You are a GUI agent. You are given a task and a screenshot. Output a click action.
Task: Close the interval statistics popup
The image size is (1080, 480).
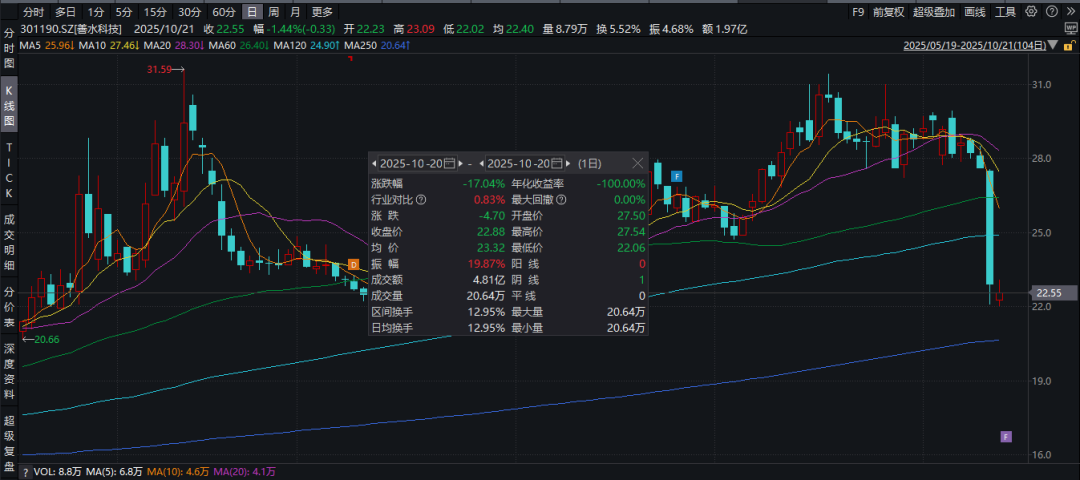click(x=637, y=163)
